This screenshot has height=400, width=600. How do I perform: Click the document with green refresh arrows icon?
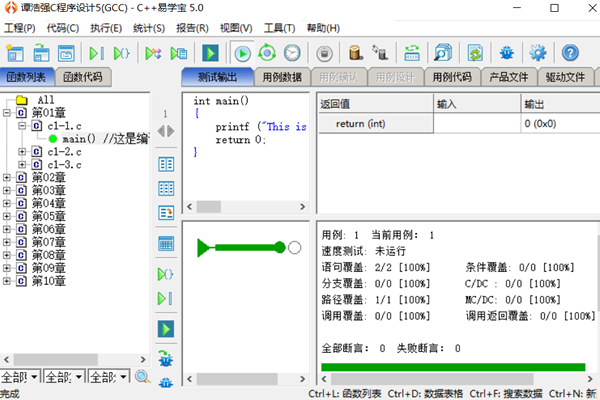tap(475, 53)
